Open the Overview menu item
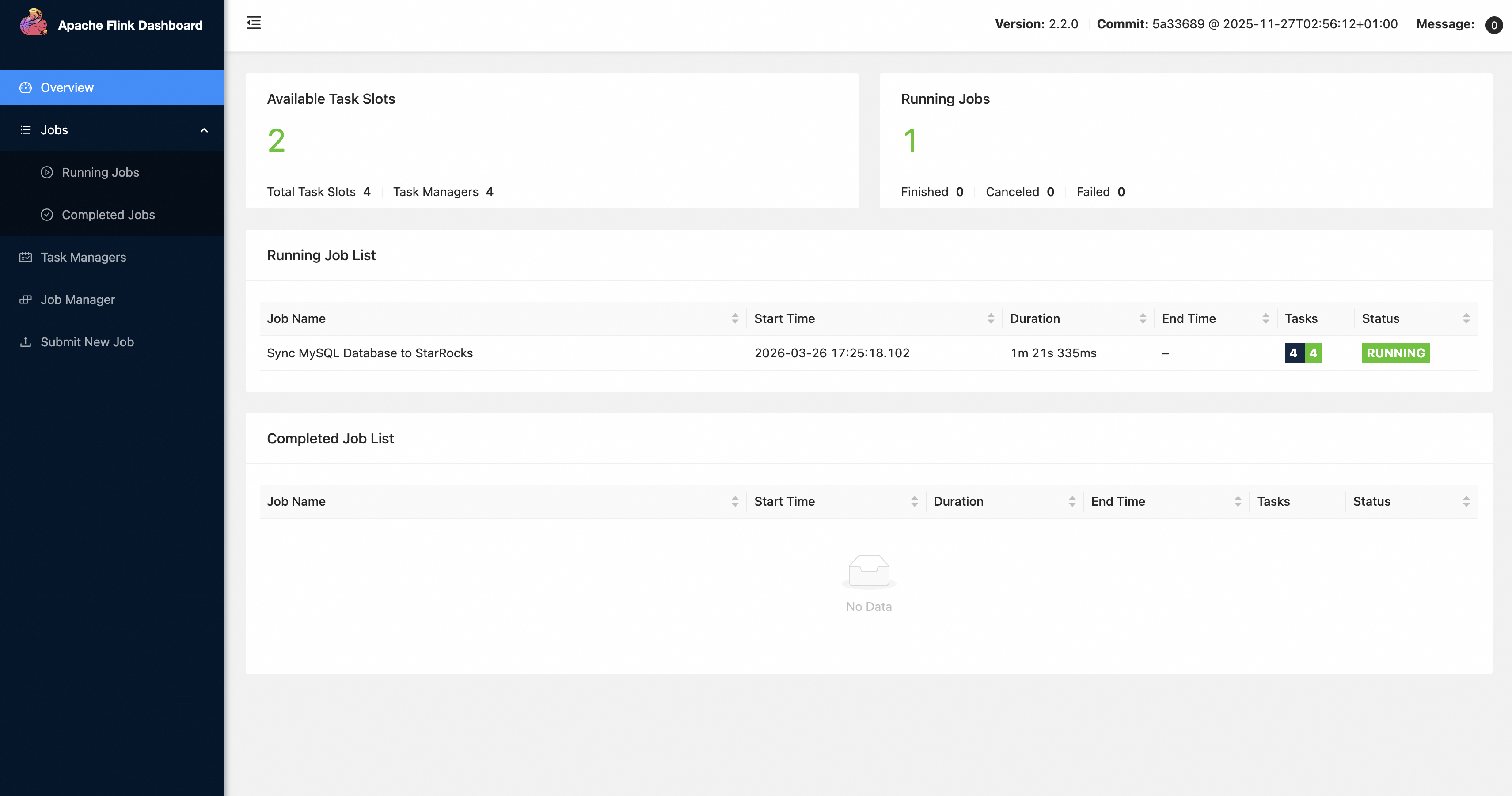The image size is (1512, 796). coord(112,87)
